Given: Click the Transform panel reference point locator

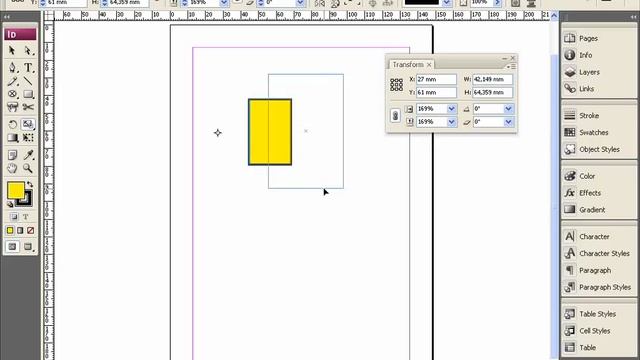Looking at the screenshot, I should (x=396, y=85).
